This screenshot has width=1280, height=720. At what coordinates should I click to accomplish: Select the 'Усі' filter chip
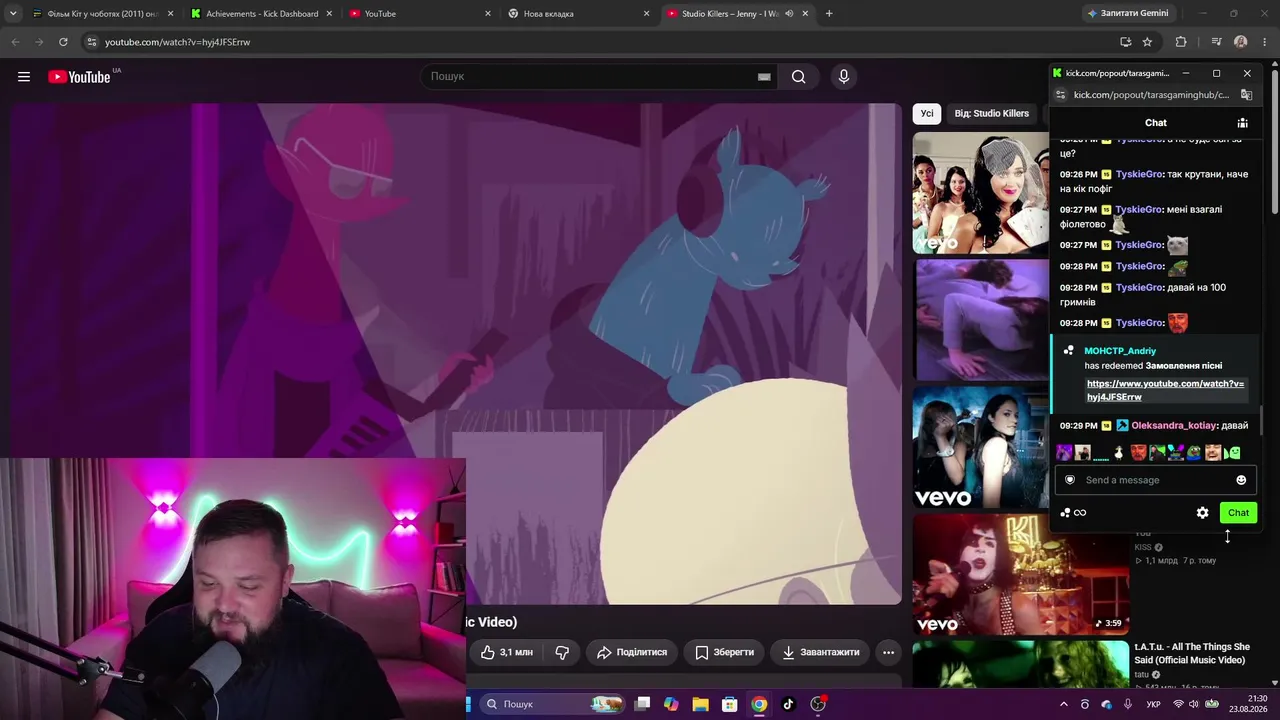pyautogui.click(x=927, y=114)
